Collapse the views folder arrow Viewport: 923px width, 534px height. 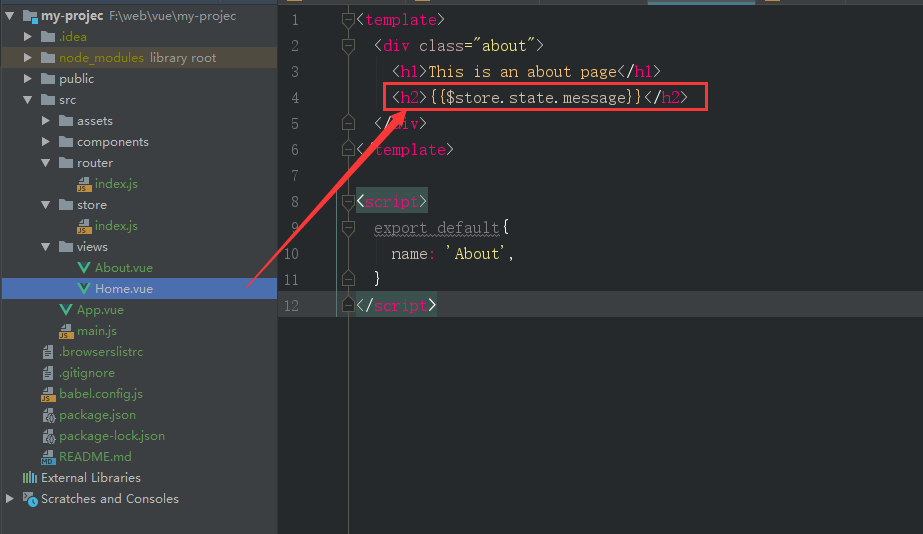coord(46,247)
